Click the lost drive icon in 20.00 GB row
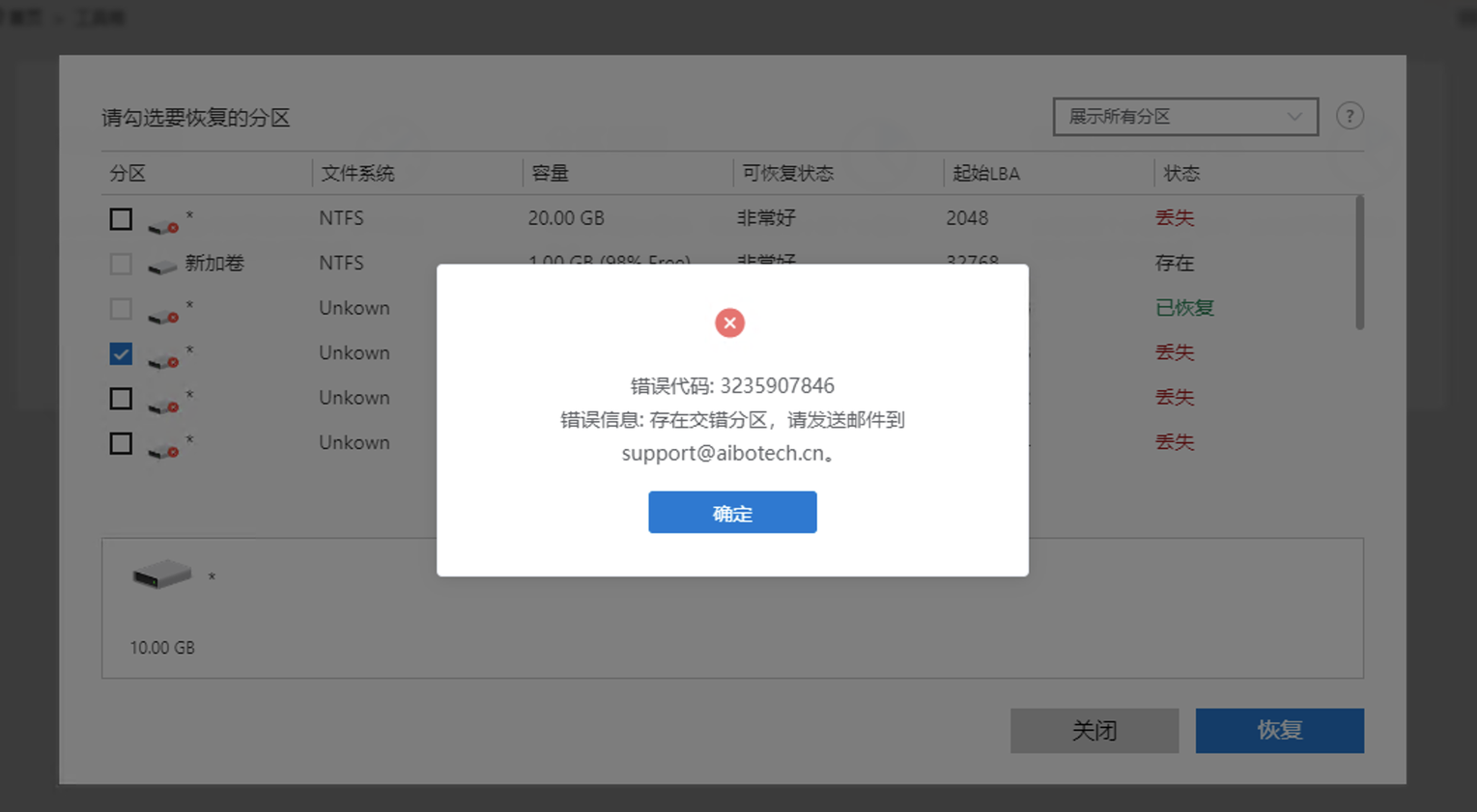Viewport: 1477px width, 812px height. click(x=162, y=226)
